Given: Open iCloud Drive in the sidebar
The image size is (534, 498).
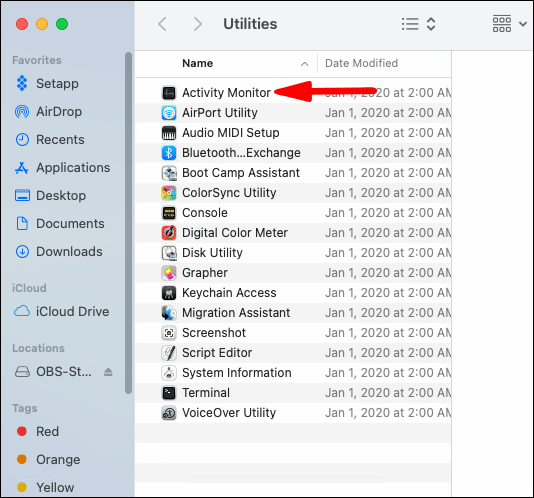Looking at the screenshot, I should (73, 311).
